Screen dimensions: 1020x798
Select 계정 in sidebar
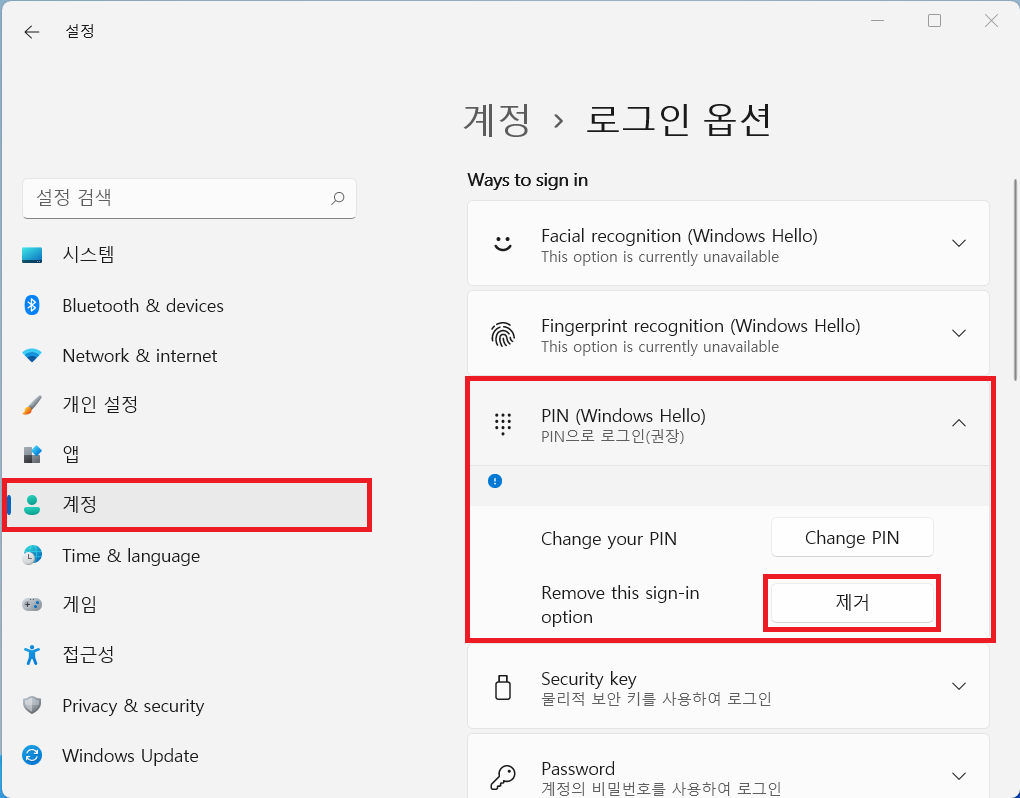(187, 505)
